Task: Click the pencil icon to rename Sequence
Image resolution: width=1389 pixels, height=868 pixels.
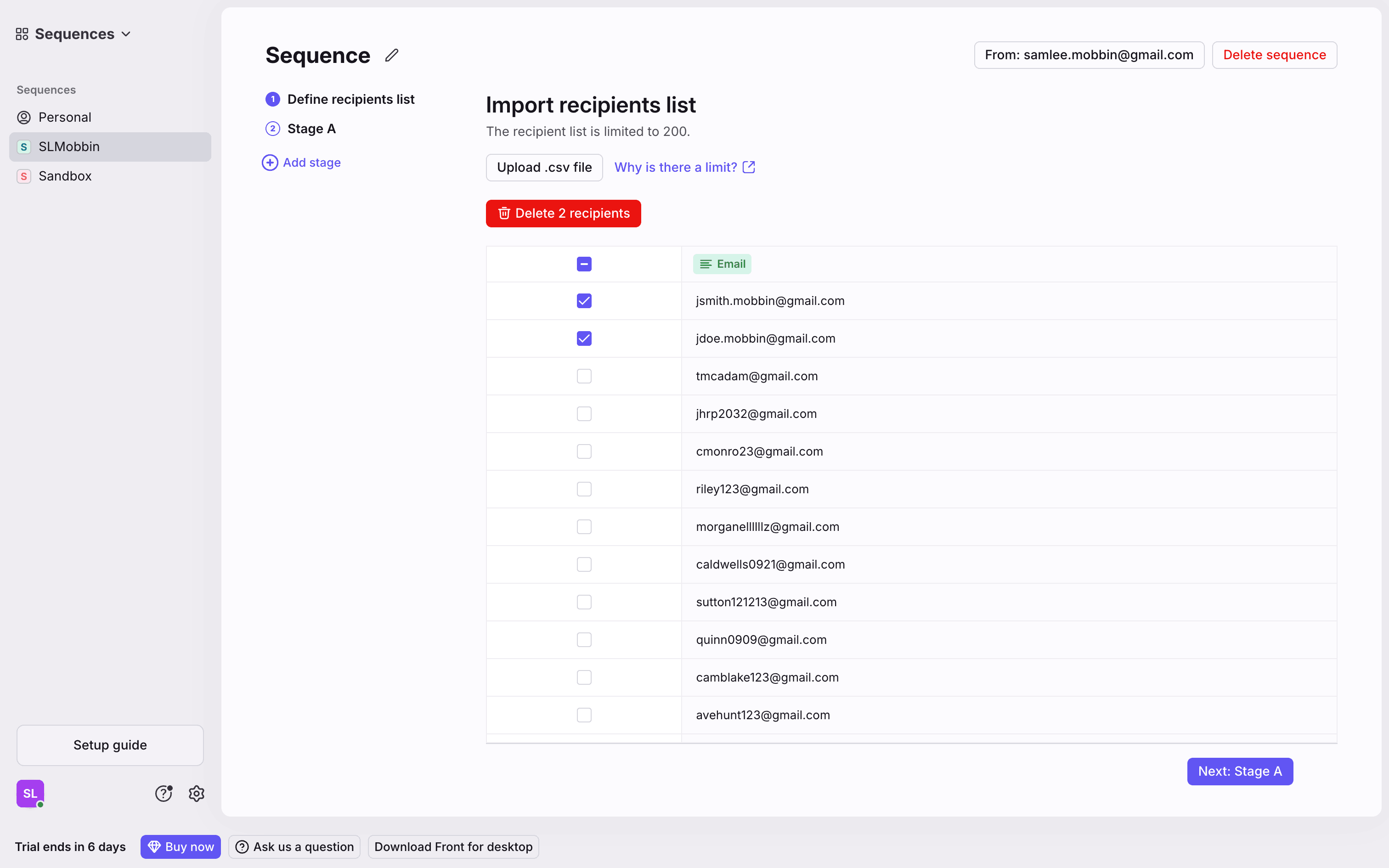Action: click(x=391, y=55)
